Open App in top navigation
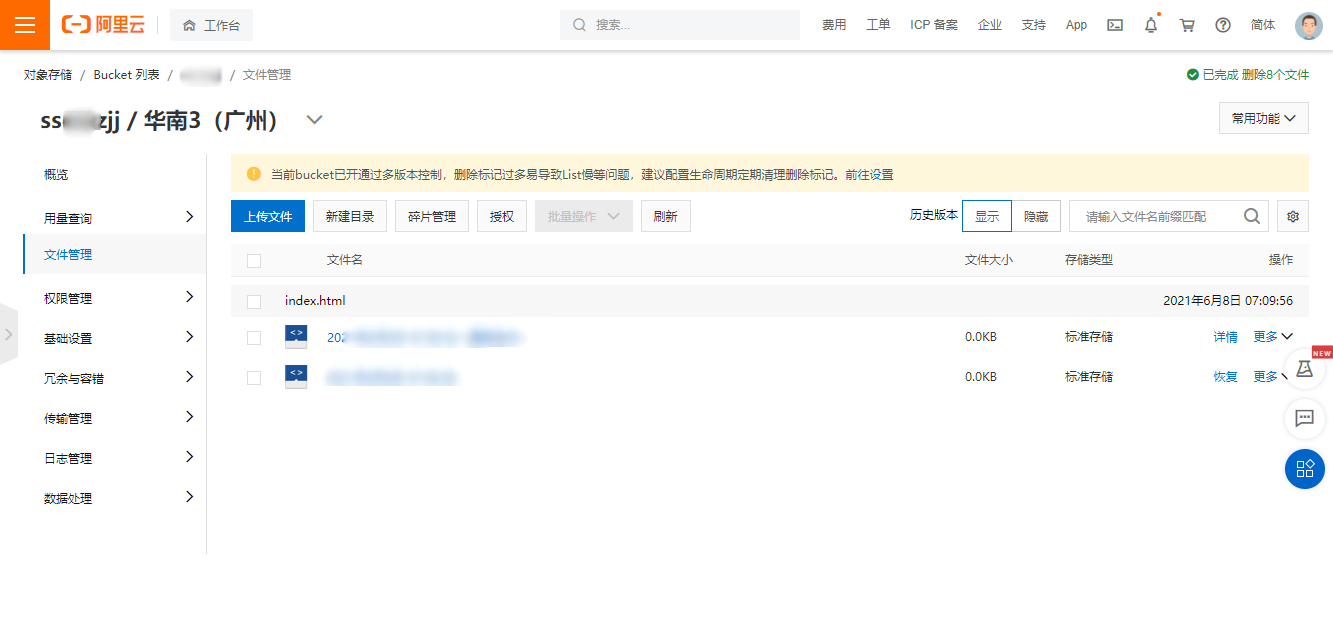 click(x=1076, y=25)
